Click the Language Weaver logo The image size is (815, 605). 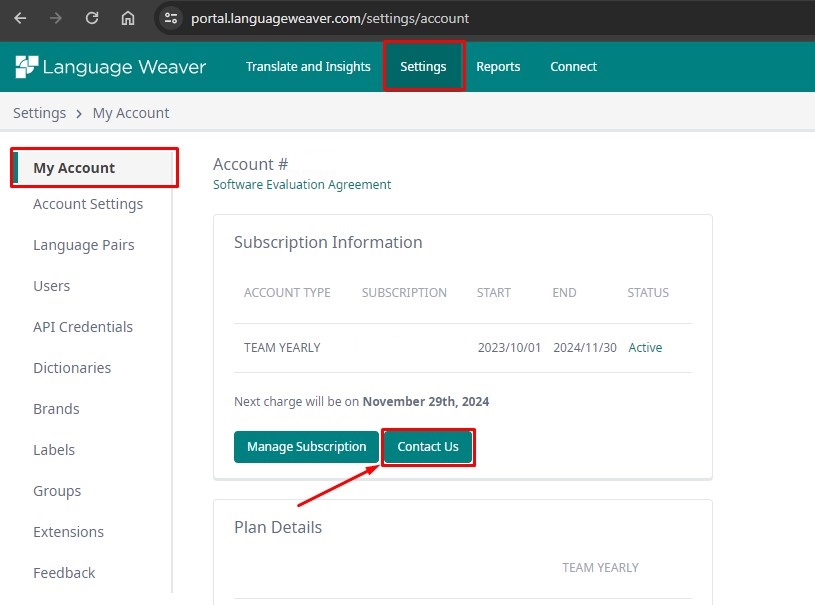pos(111,67)
